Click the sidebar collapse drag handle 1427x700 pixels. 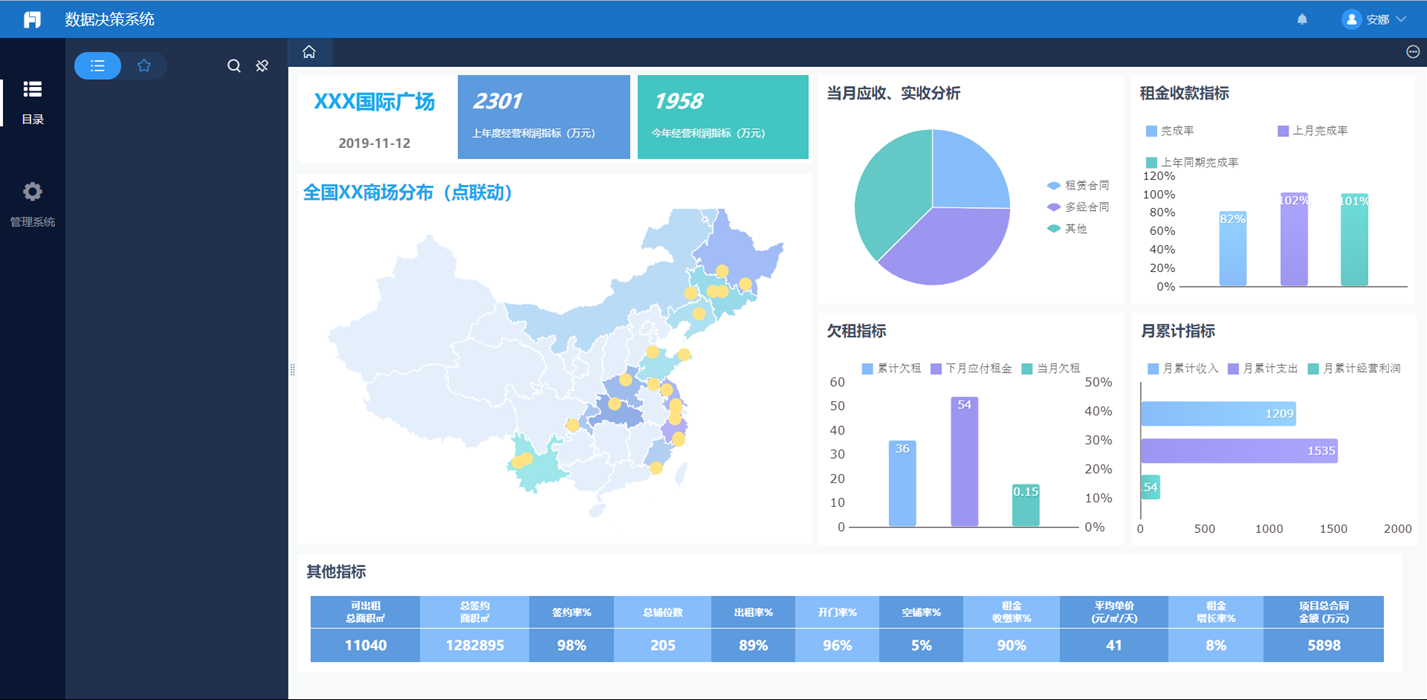pyautogui.click(x=292, y=370)
